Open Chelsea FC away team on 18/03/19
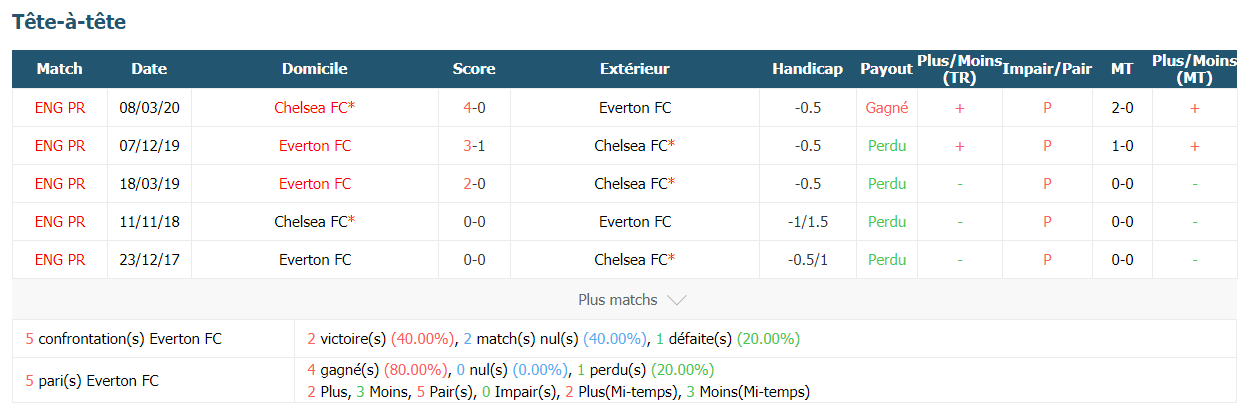Screen dimensions: 1249x419 coord(635,184)
